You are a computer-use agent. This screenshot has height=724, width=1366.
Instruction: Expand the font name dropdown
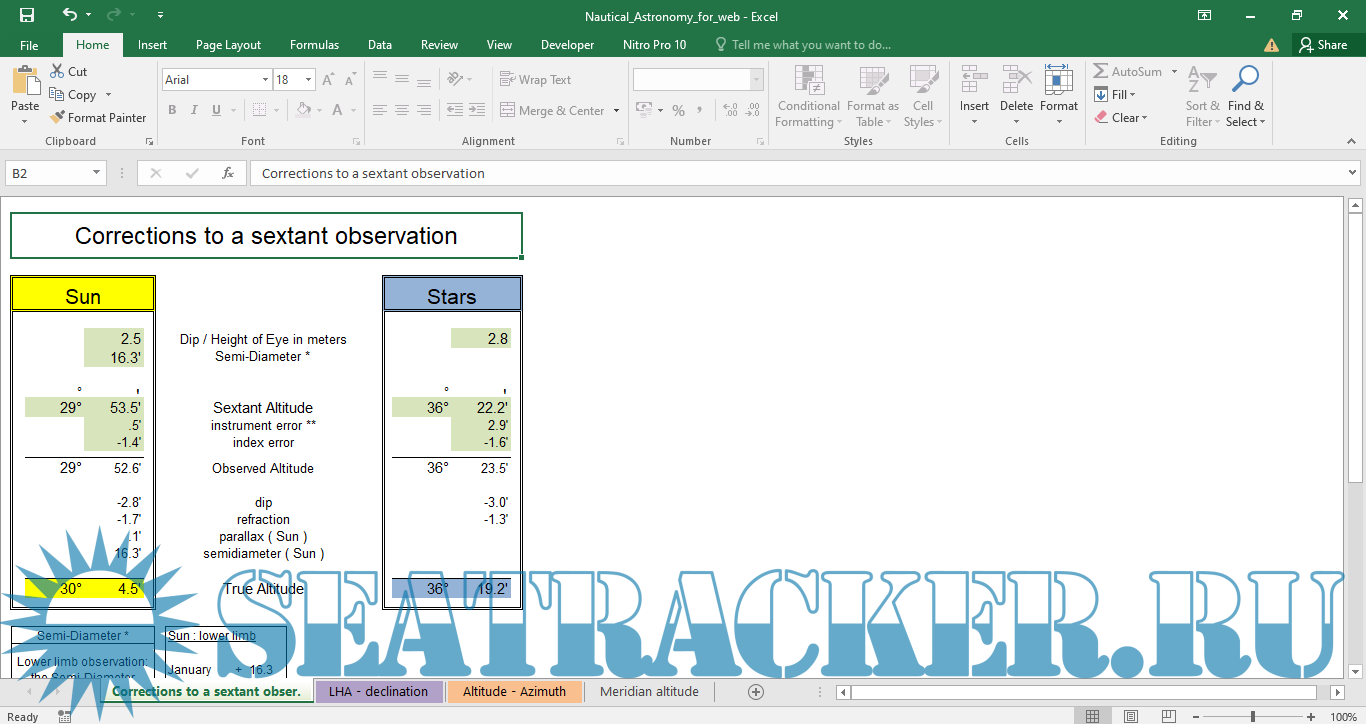point(265,80)
